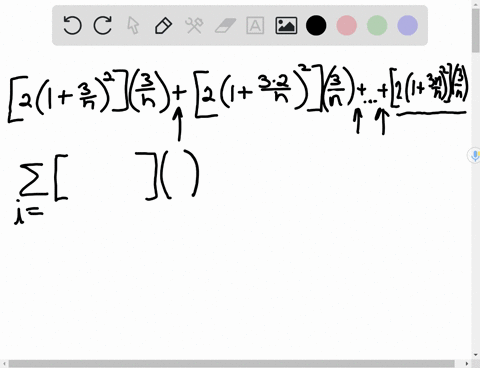Screen dimensions: 480x368
Task: Insert an image with picture icon
Action: [x=286, y=25]
